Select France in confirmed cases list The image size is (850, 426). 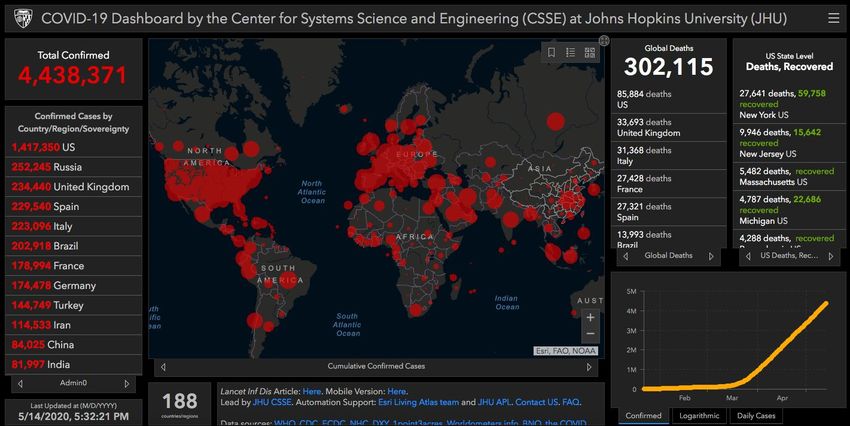tap(74, 266)
